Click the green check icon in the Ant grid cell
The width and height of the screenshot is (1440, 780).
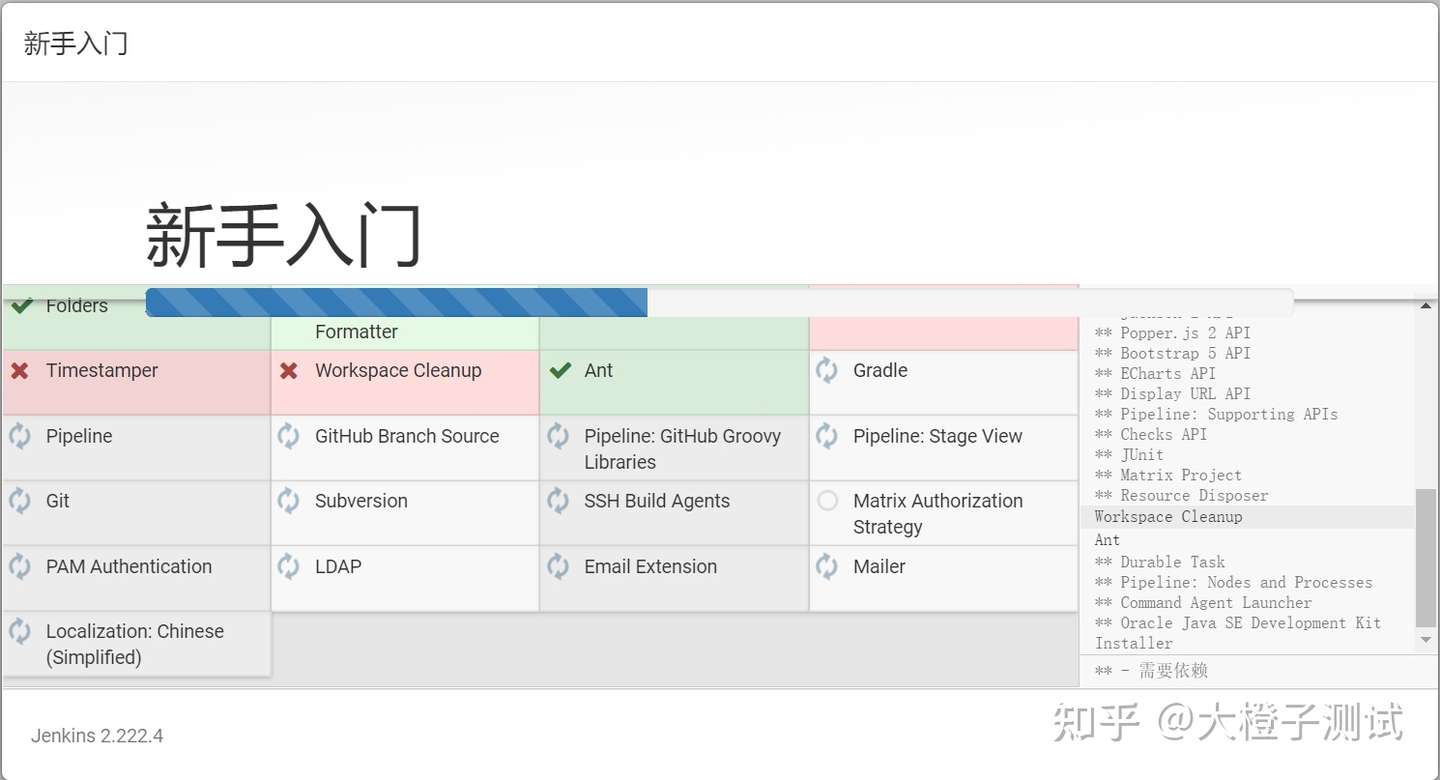click(560, 370)
